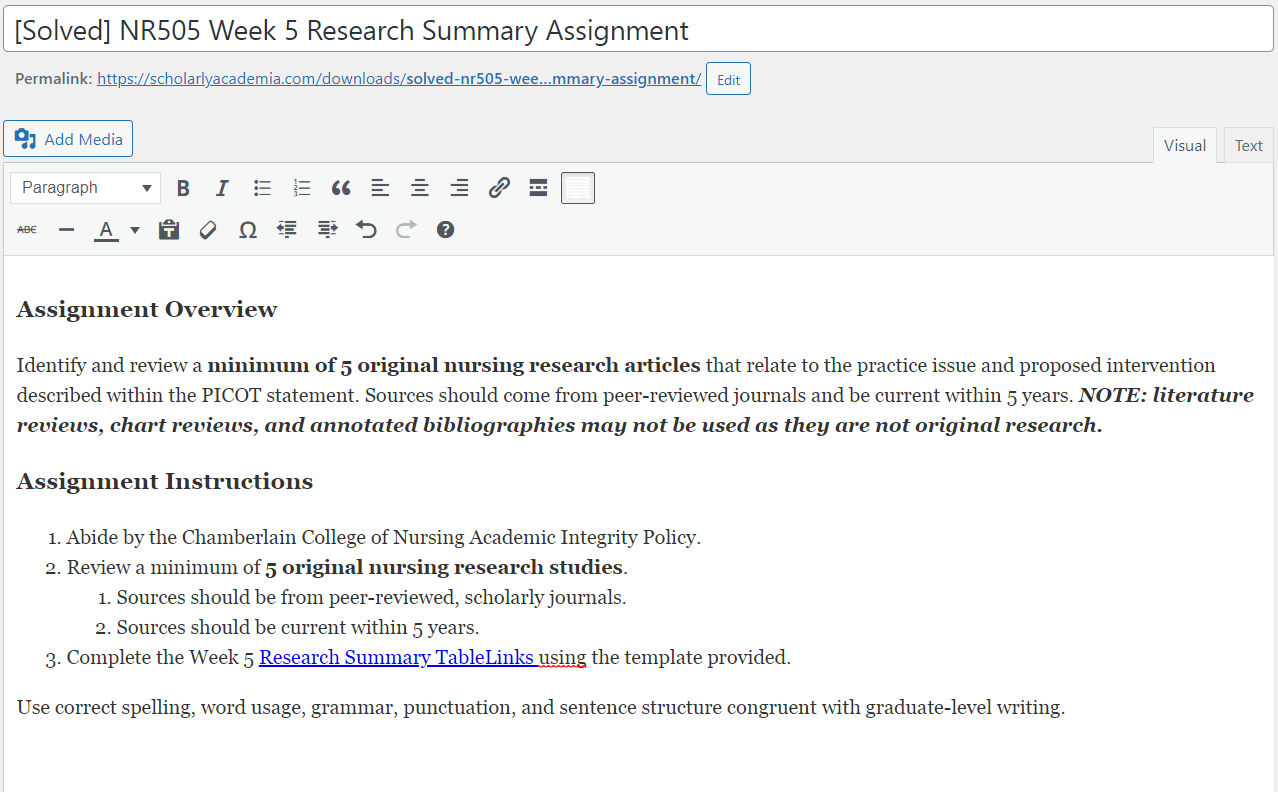This screenshot has width=1278, height=792.
Task: Click 'Sources should be current within 5 years' line
Action: click(298, 628)
